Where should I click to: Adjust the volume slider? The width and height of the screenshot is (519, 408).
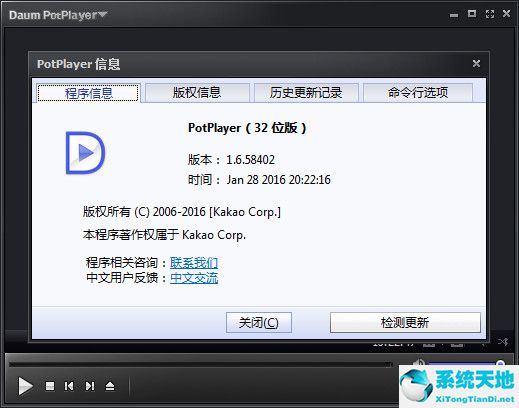[466, 363]
